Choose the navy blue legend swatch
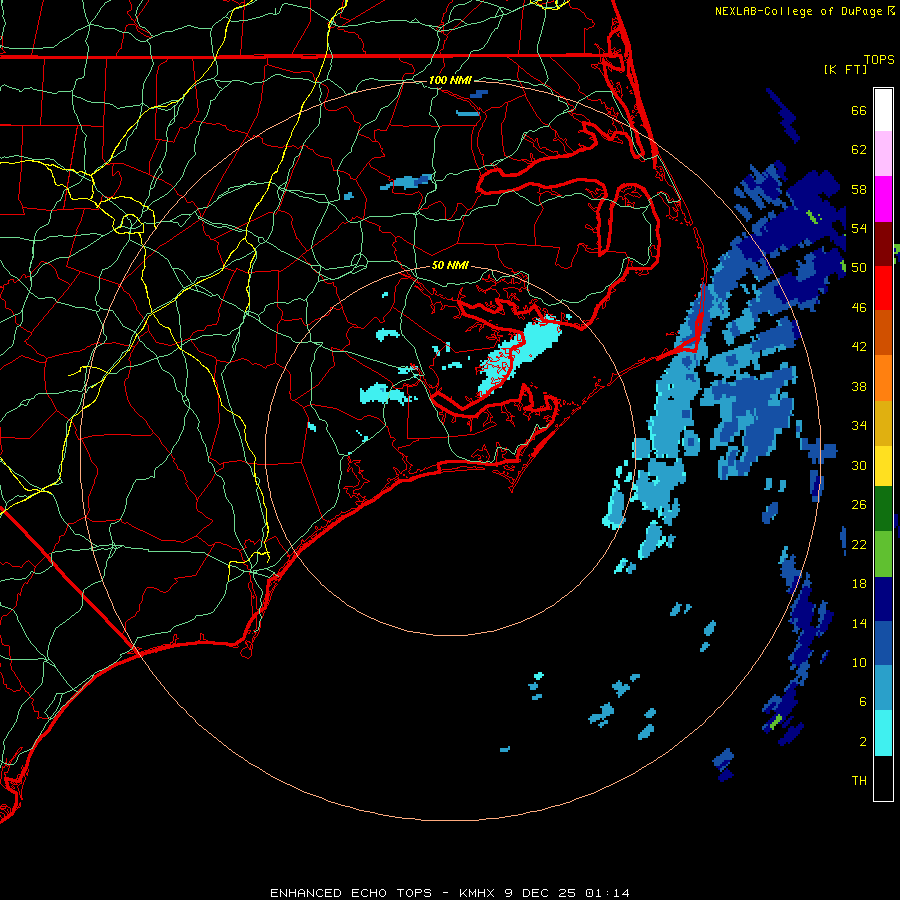Image resolution: width=900 pixels, height=900 pixels. click(883, 599)
